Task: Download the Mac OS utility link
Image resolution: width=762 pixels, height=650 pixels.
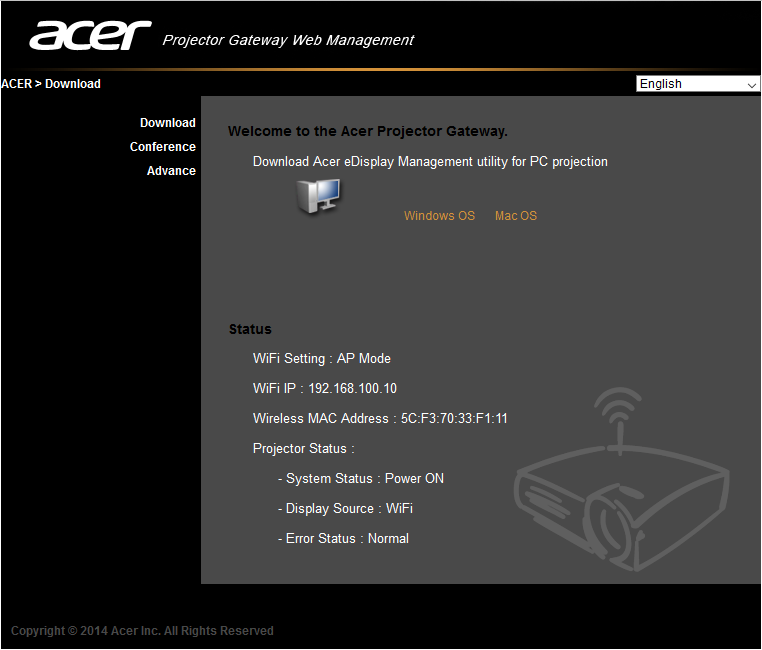Action: (516, 216)
